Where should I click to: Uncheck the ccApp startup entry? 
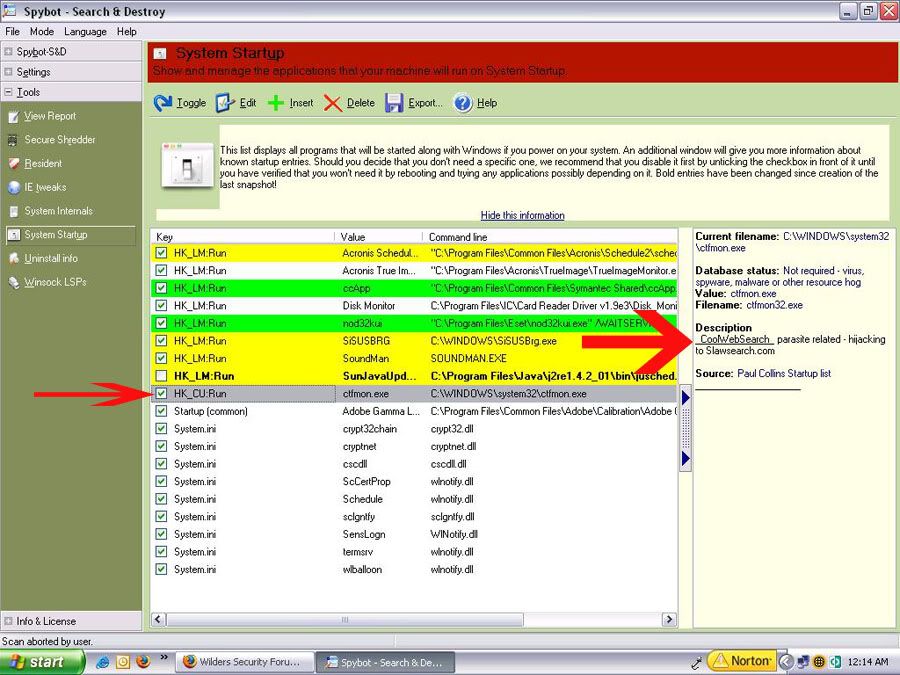(161, 288)
